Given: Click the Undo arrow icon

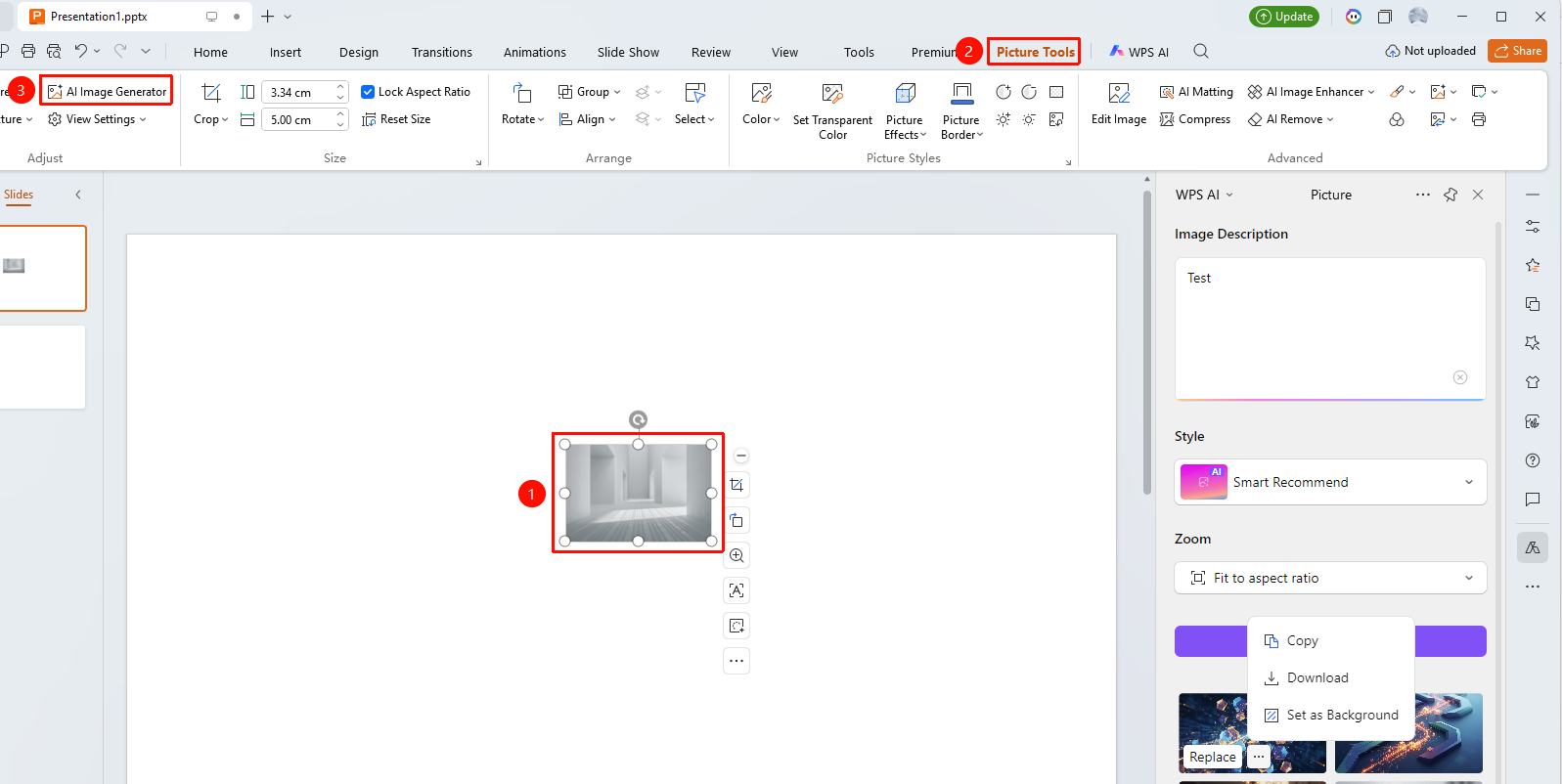Looking at the screenshot, I should point(81,51).
